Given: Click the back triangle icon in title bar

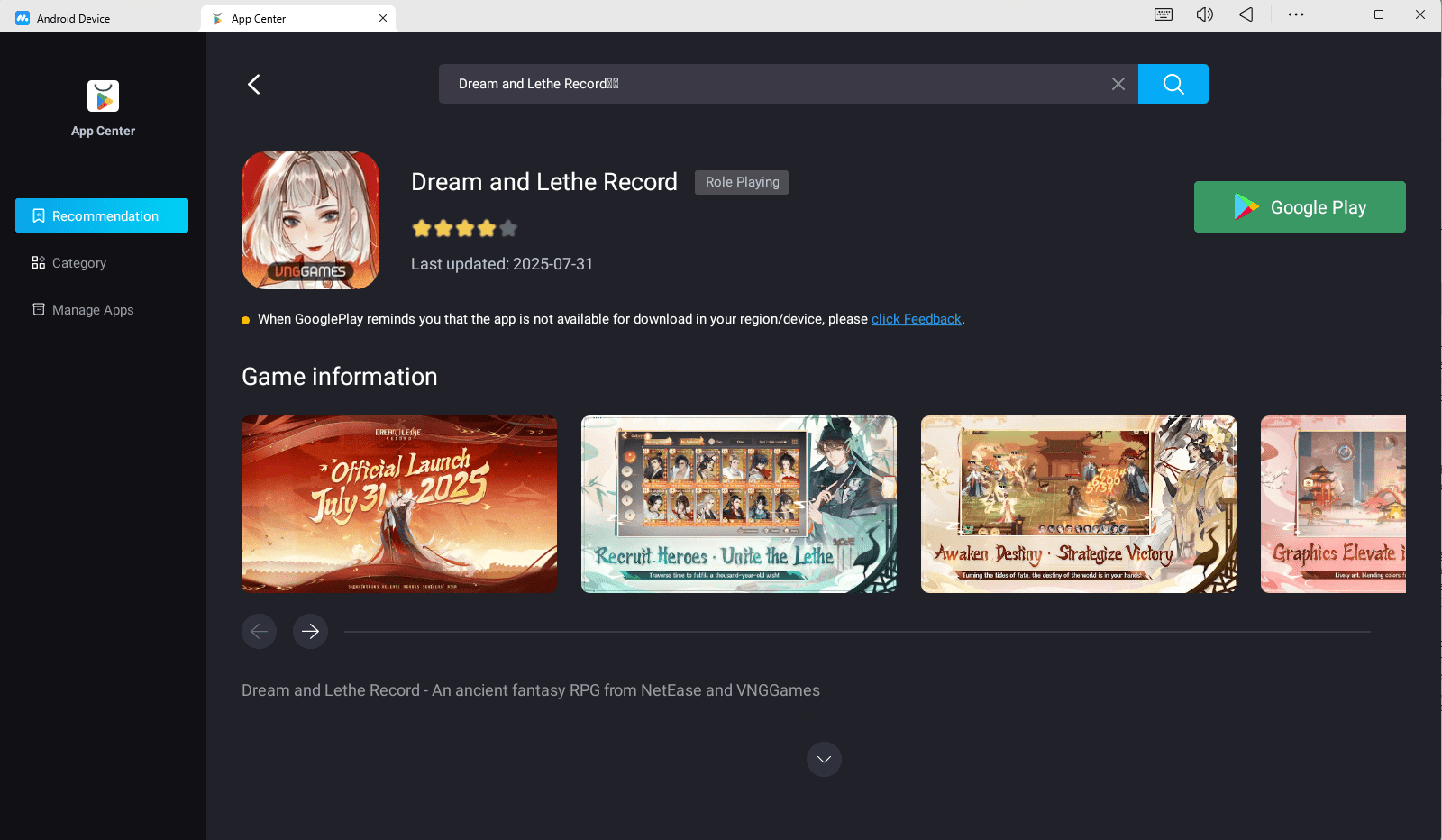Looking at the screenshot, I should 1246,14.
